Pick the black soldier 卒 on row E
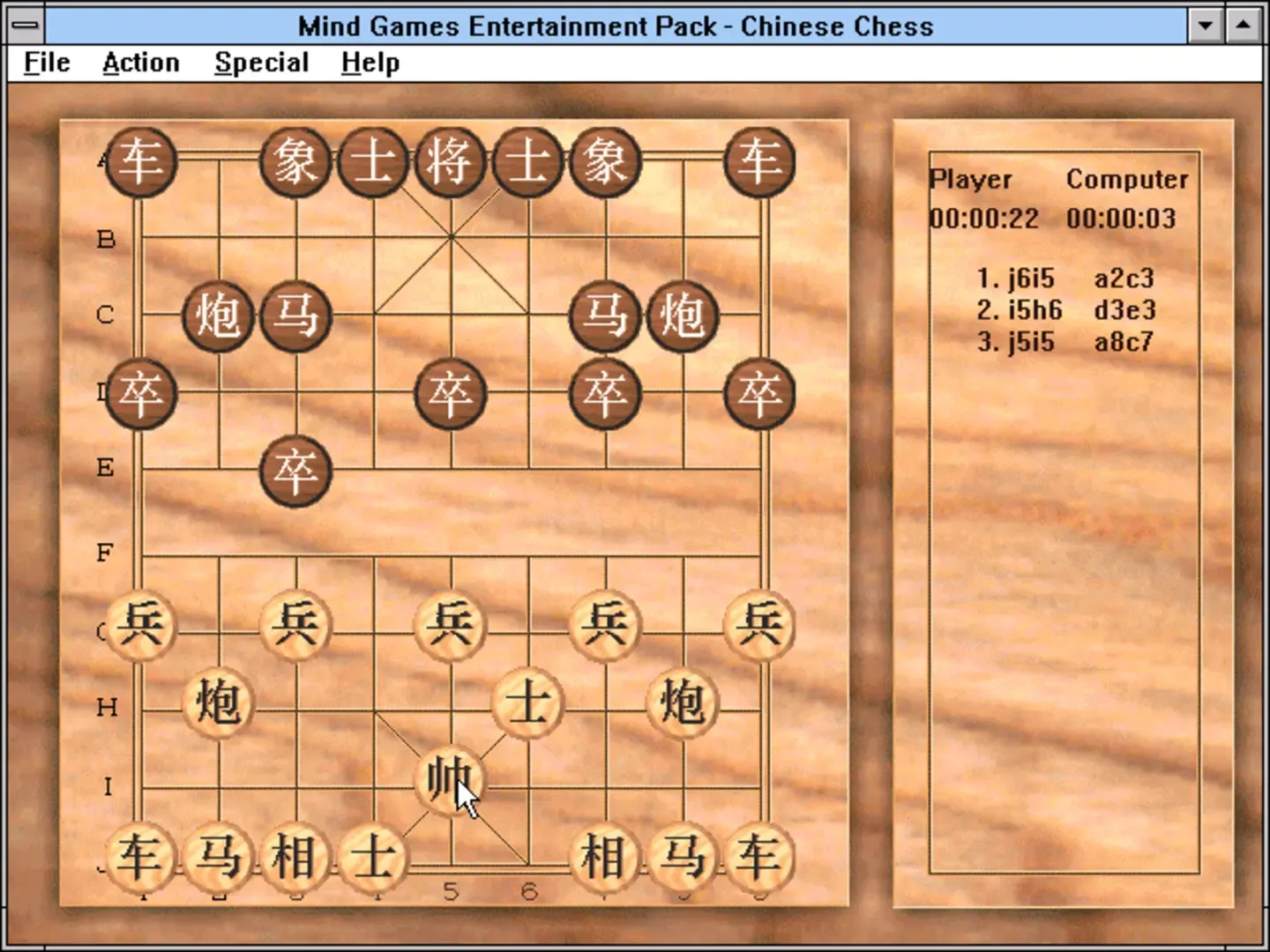The image size is (1270, 952). 295,471
